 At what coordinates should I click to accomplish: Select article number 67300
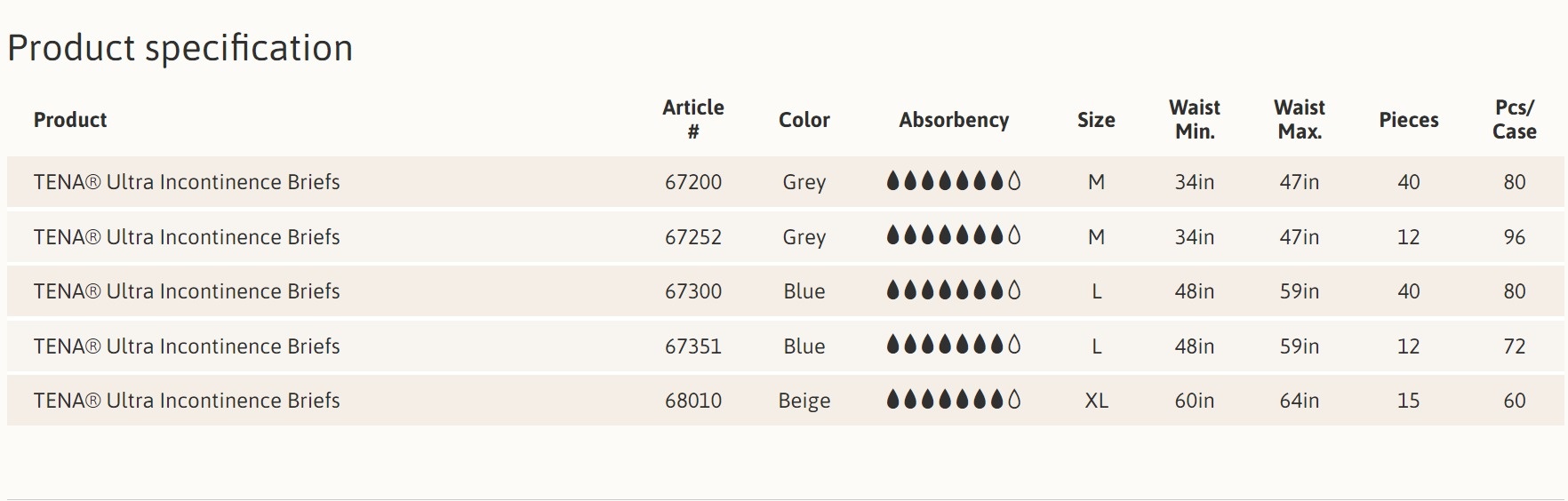(x=693, y=291)
